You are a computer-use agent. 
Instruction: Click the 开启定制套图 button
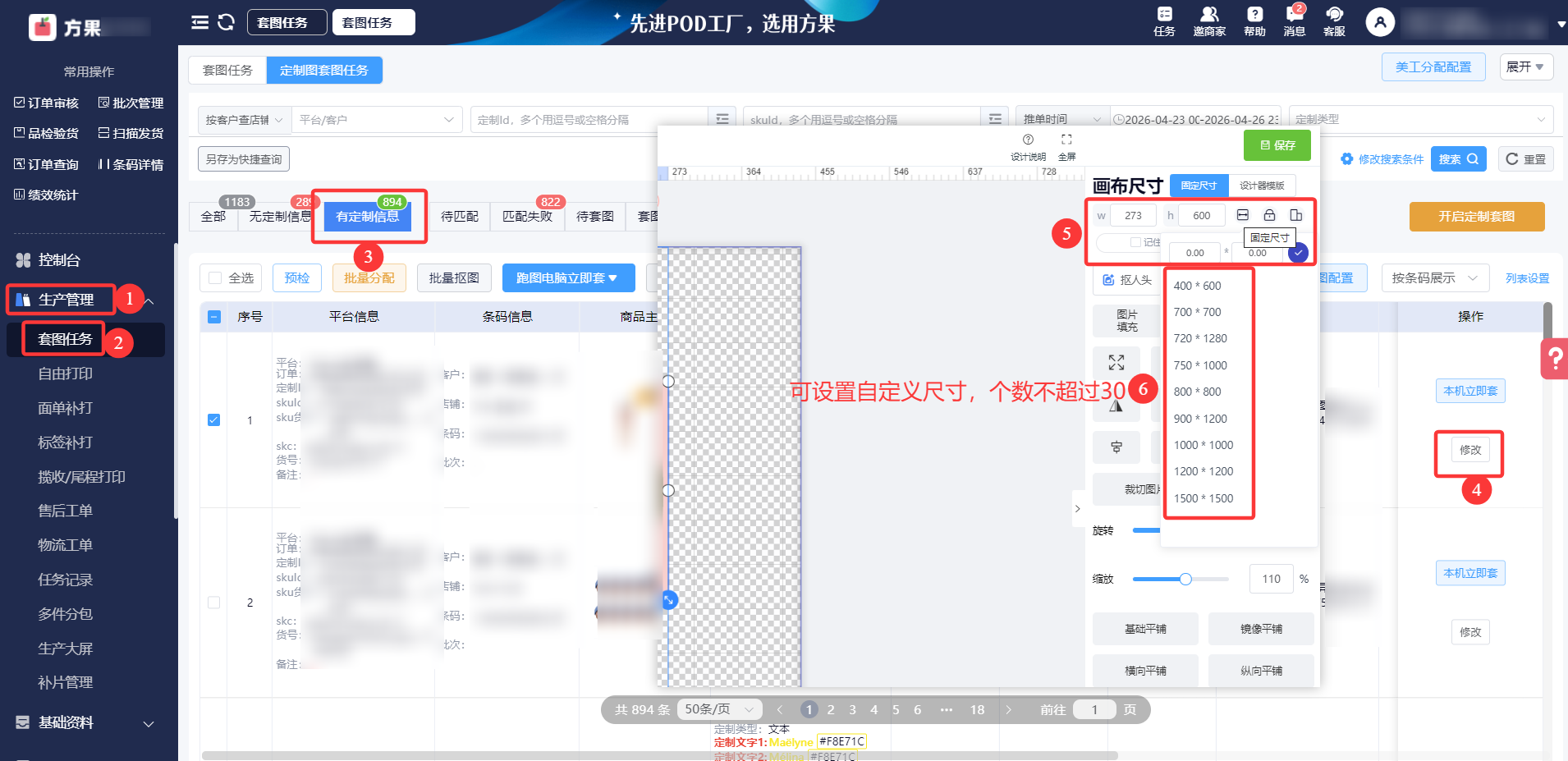click(1477, 217)
